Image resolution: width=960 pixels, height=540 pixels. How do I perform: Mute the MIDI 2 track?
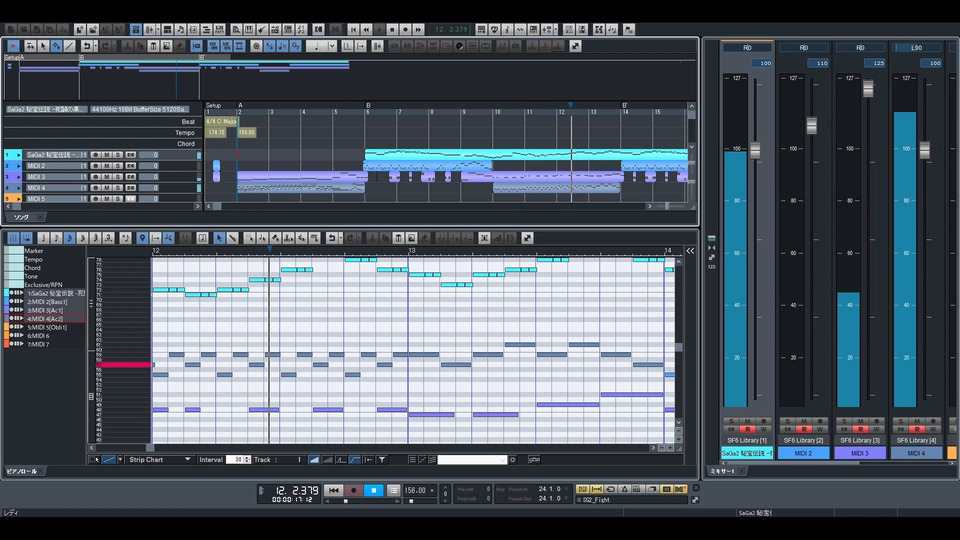pos(106,166)
